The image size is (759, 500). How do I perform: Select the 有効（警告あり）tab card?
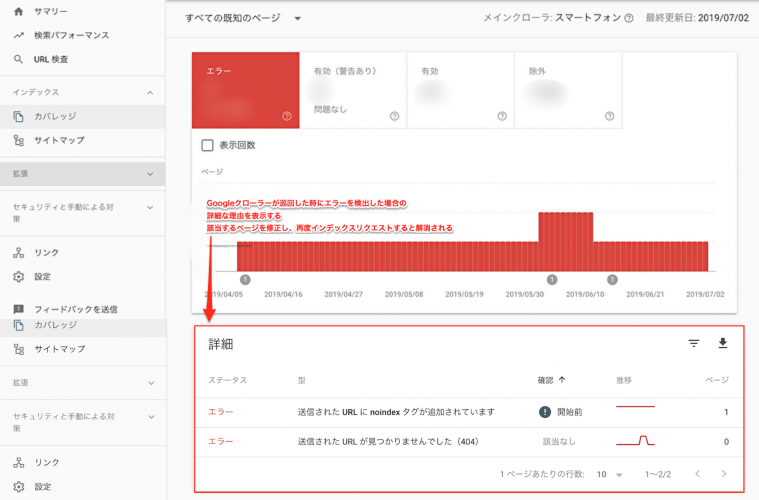coord(353,90)
